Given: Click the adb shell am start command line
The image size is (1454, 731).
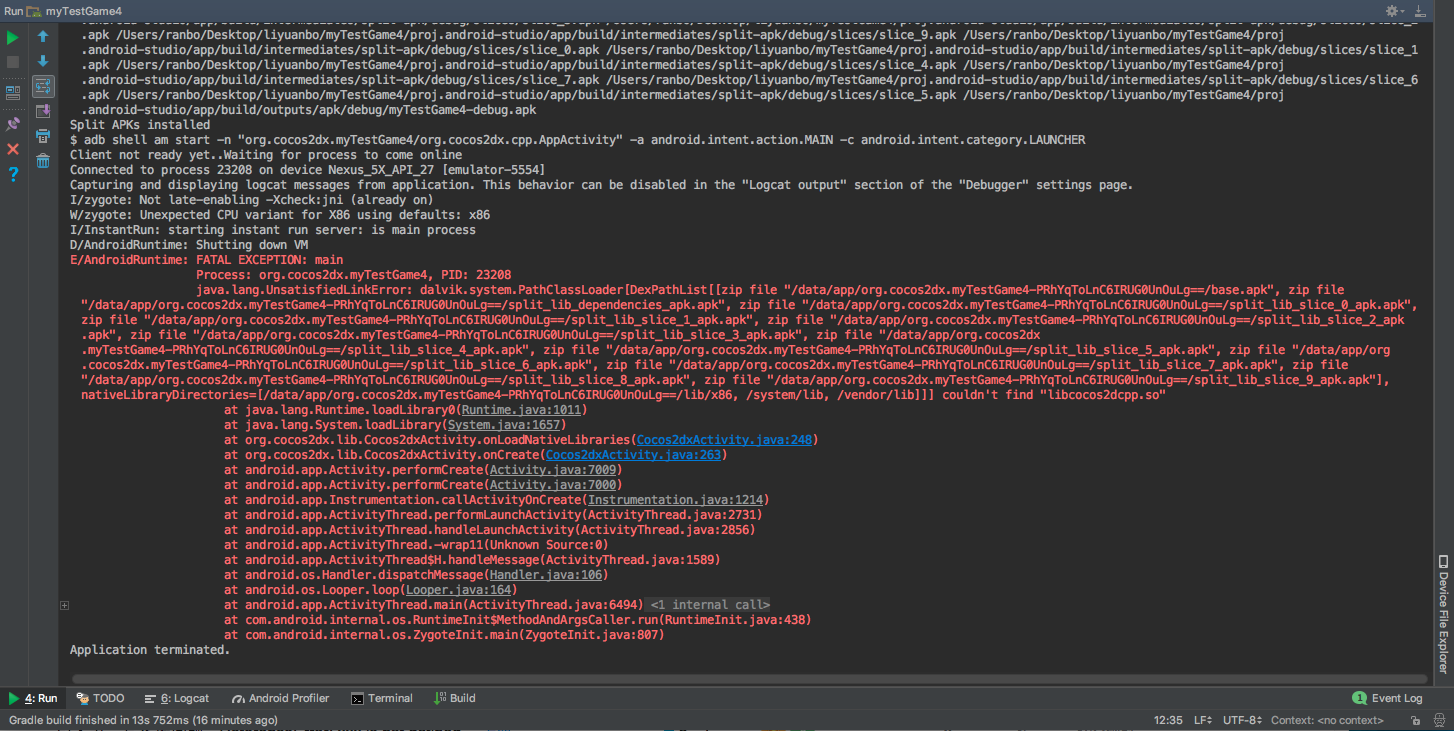Looking at the screenshot, I should coord(577,140).
